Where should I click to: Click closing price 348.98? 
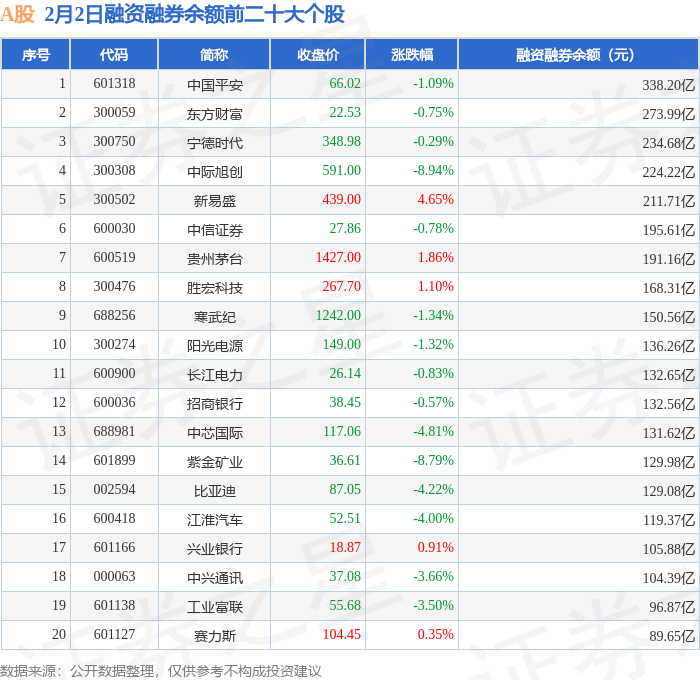(342, 142)
